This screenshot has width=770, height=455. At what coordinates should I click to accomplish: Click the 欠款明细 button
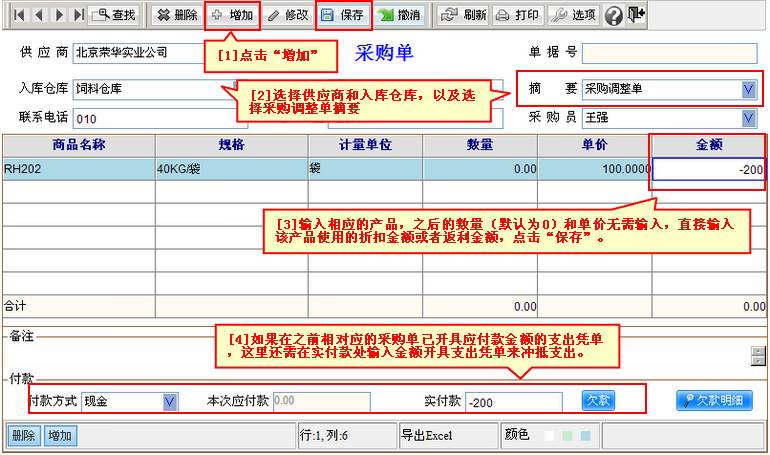(714, 400)
